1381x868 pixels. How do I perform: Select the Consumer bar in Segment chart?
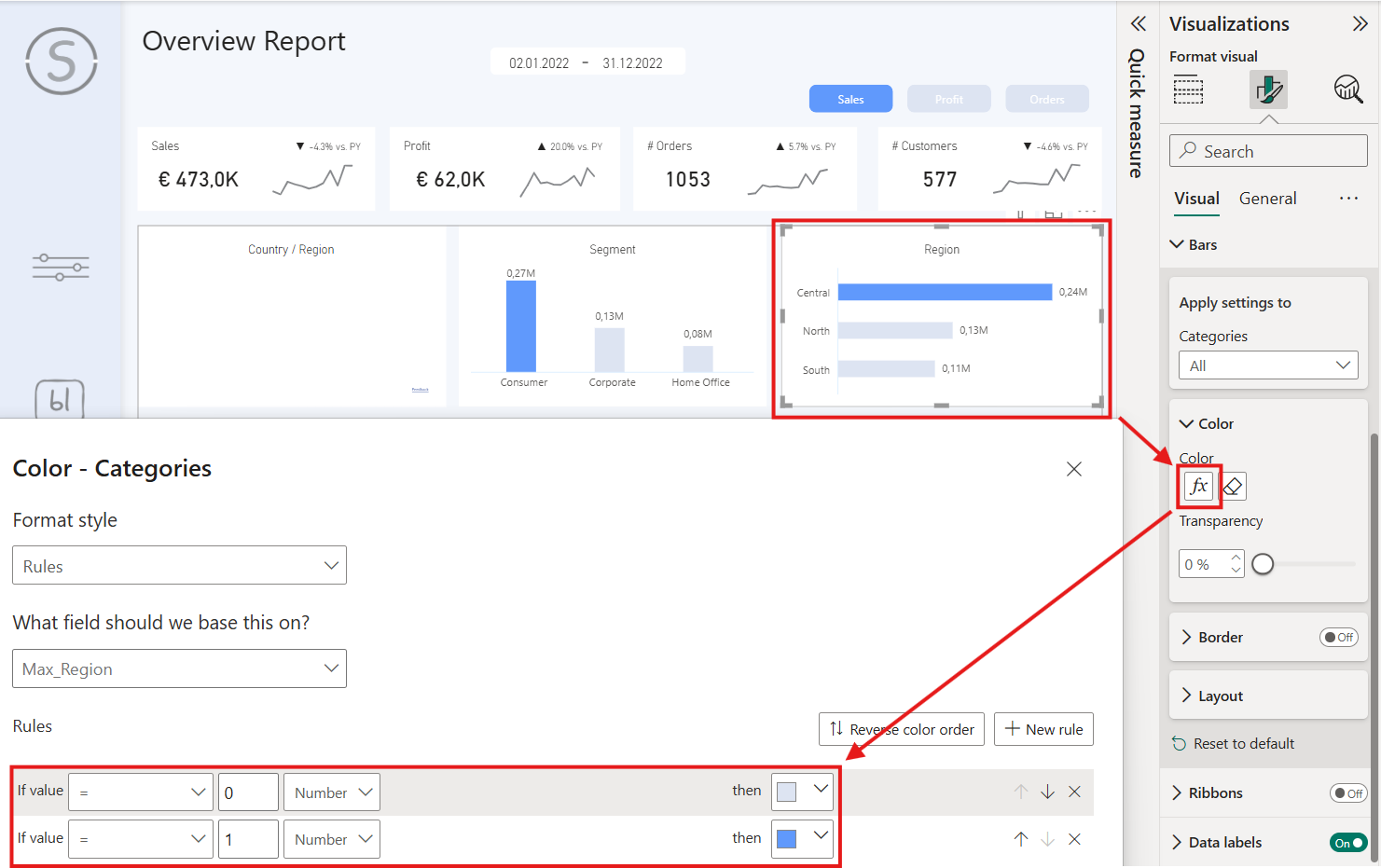(x=521, y=326)
